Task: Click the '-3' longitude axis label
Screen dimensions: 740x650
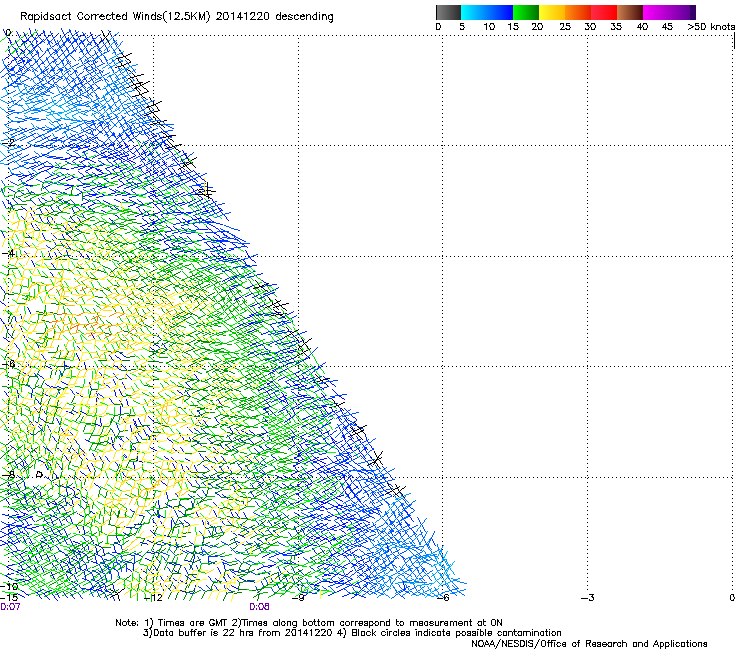Action: [588, 598]
